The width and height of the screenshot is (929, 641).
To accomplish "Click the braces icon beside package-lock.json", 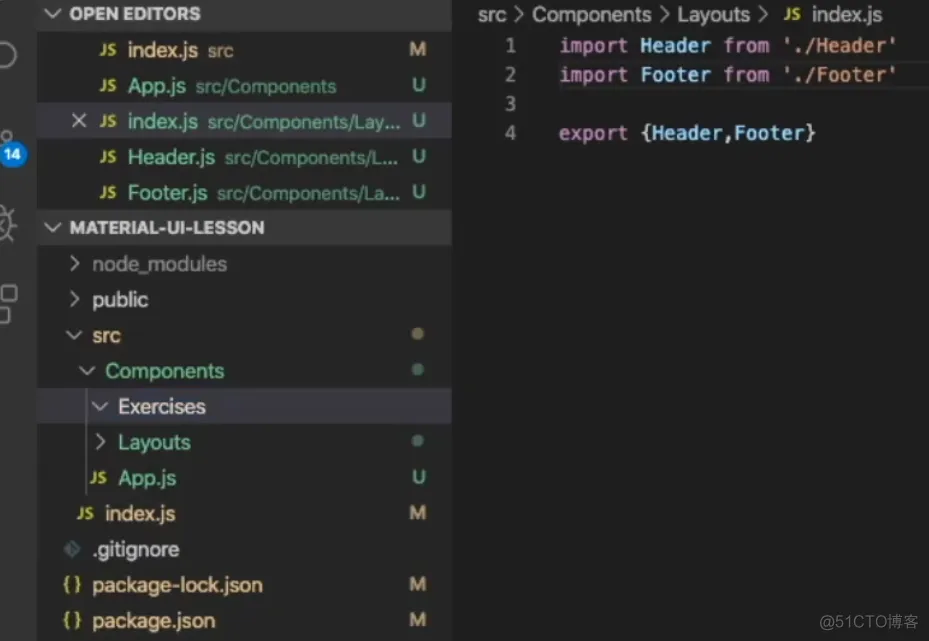I will click(x=71, y=585).
